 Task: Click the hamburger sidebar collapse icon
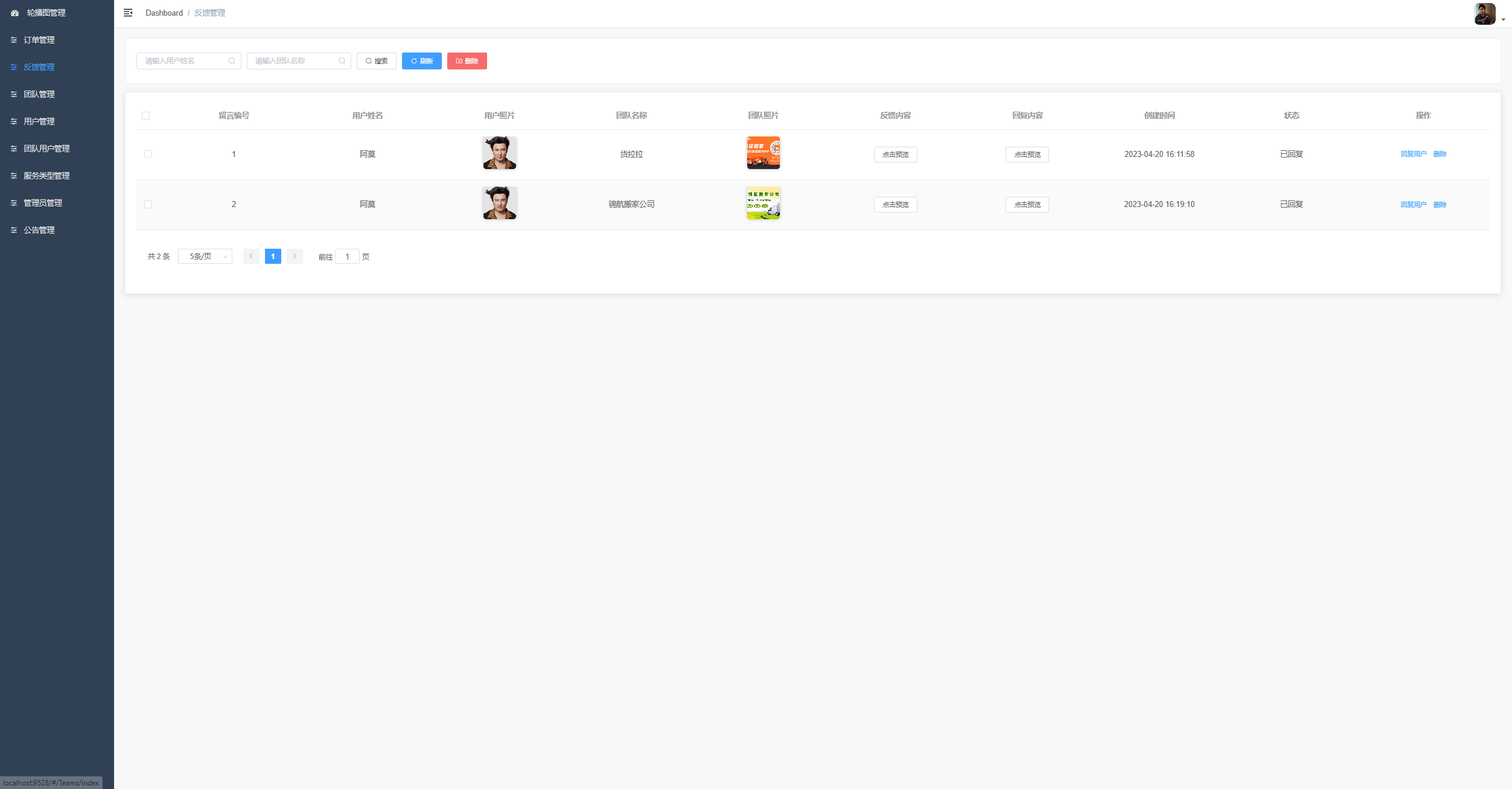pos(128,13)
